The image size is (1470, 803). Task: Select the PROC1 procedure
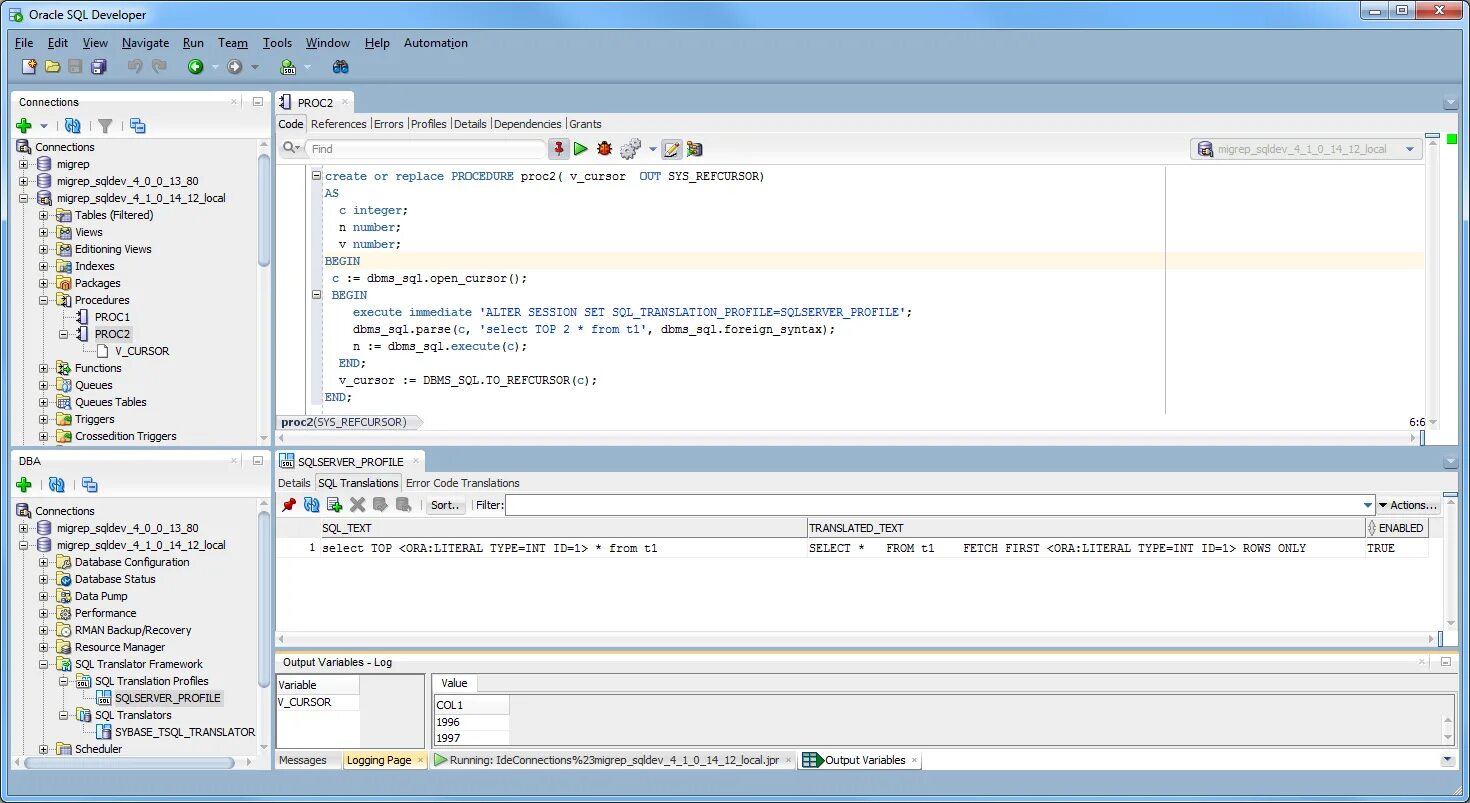(112, 317)
